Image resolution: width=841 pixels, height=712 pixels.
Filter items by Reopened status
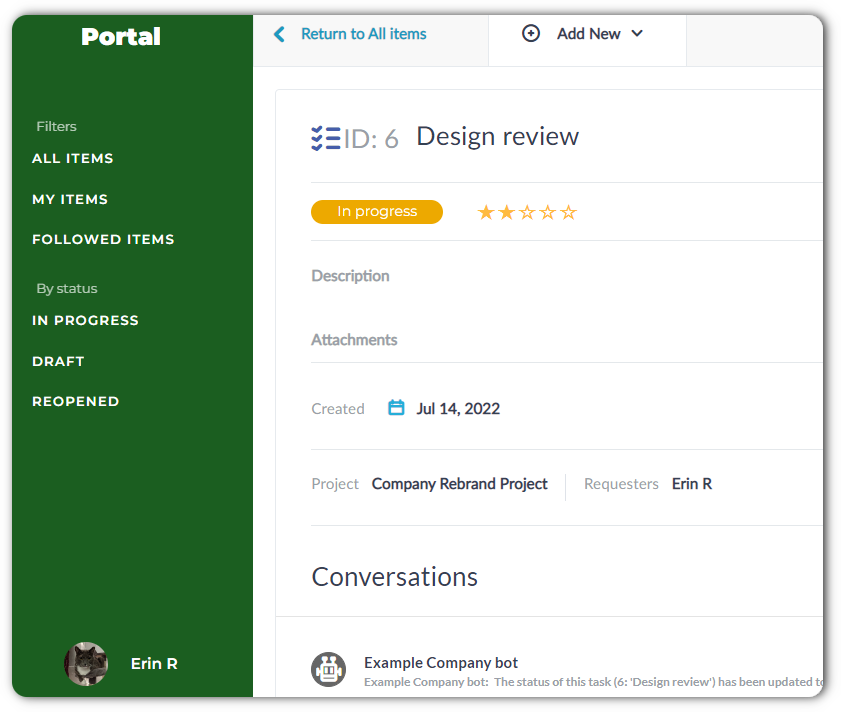tap(76, 402)
